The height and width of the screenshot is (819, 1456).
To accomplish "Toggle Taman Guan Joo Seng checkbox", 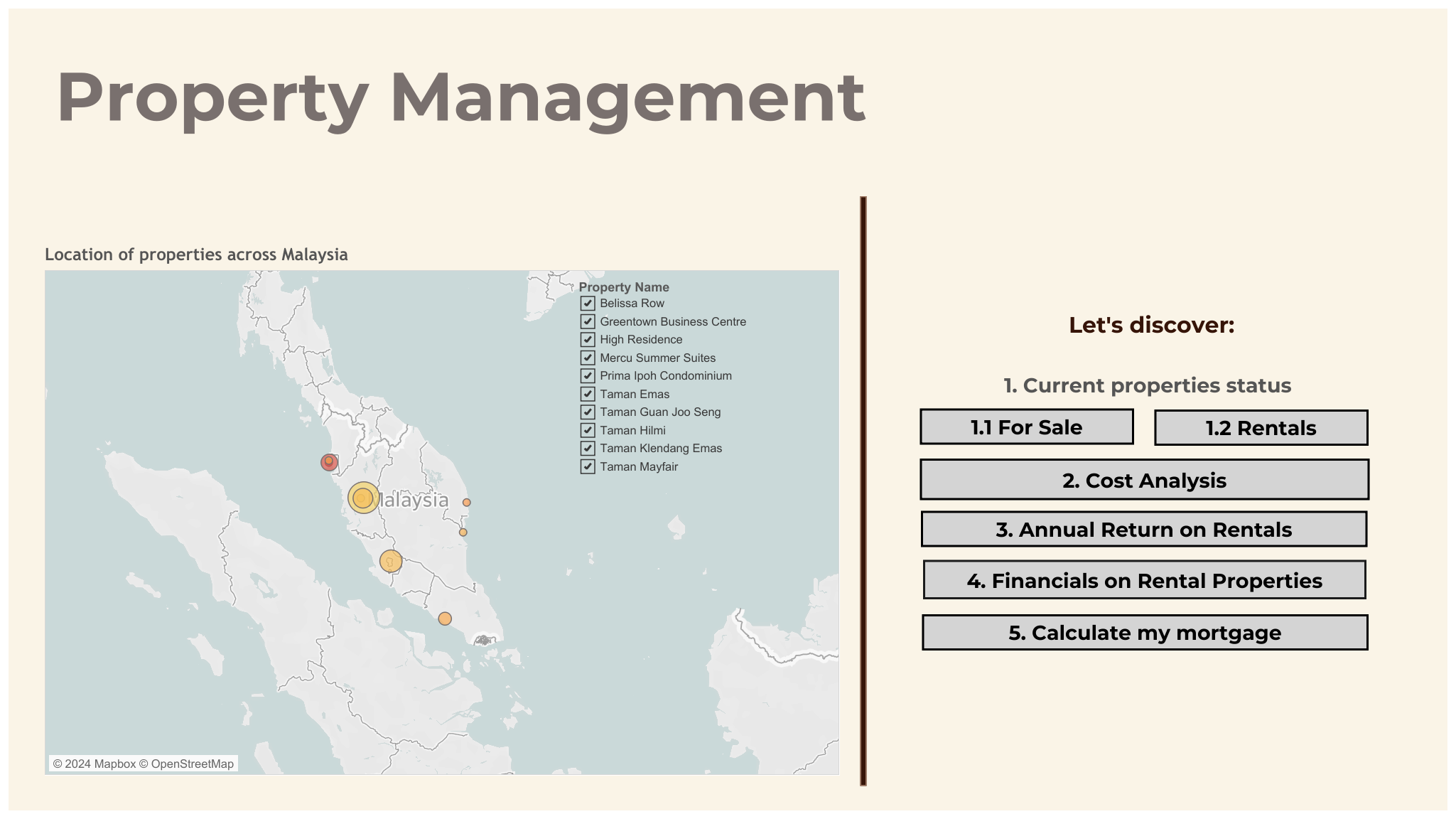I will 588,412.
